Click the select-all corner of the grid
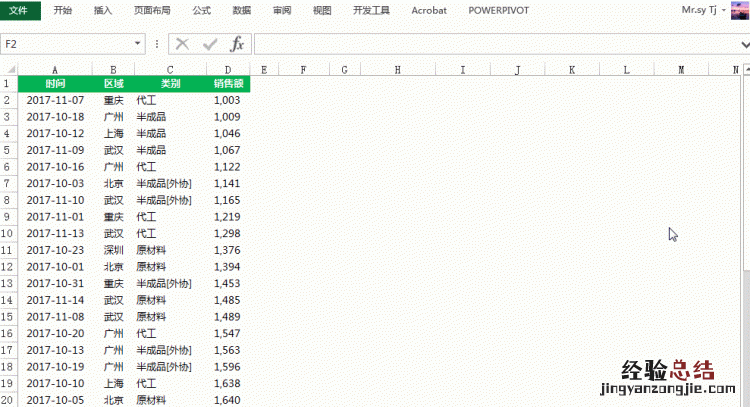Image resolution: width=750 pixels, height=407 pixels. click(8, 70)
